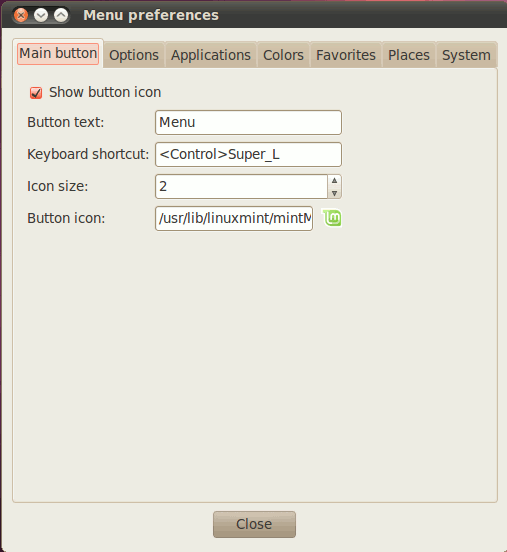The height and width of the screenshot is (552, 507).
Task: Select the Main button tab
Action: (58, 54)
